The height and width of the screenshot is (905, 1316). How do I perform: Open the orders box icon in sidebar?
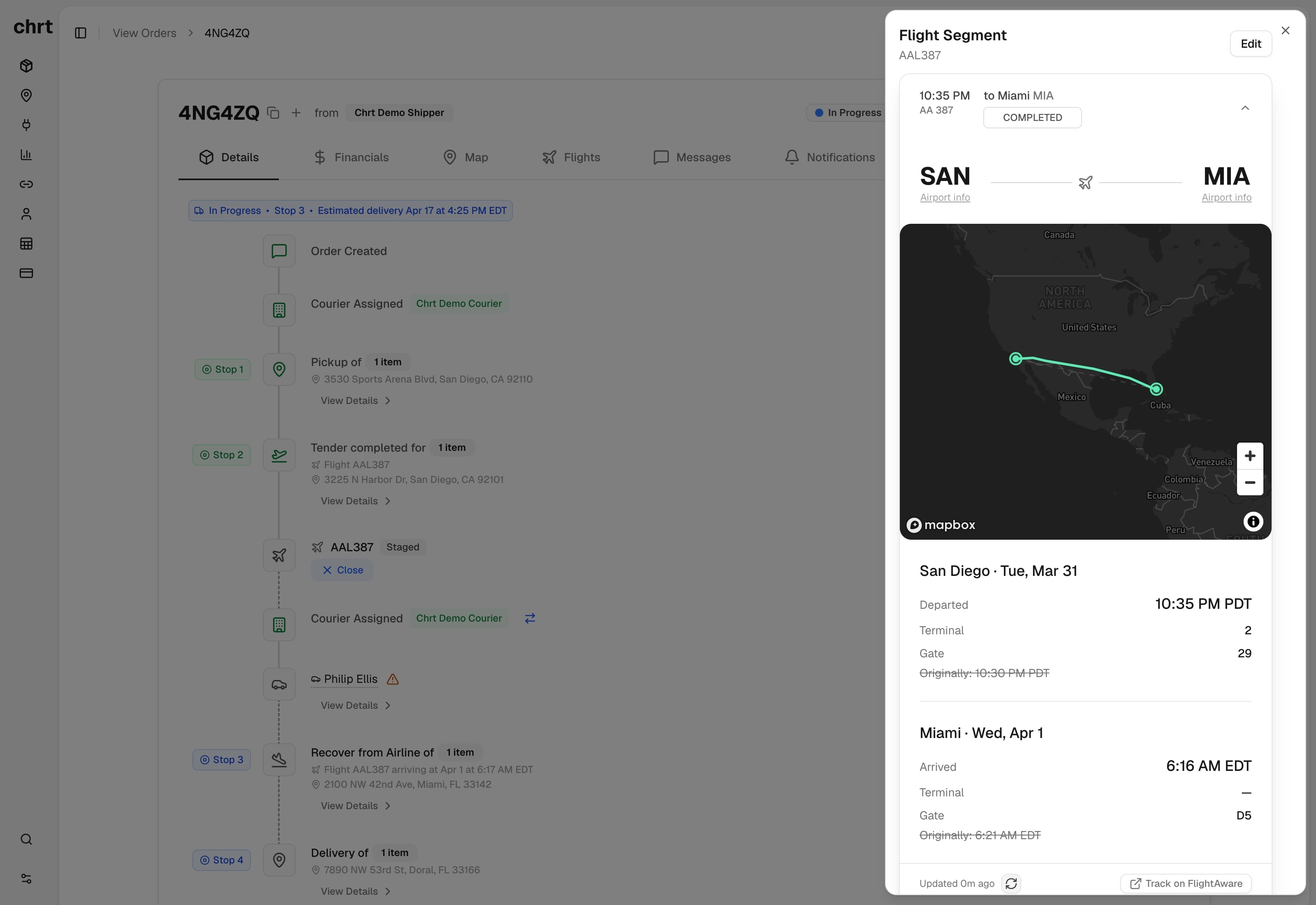click(x=26, y=66)
